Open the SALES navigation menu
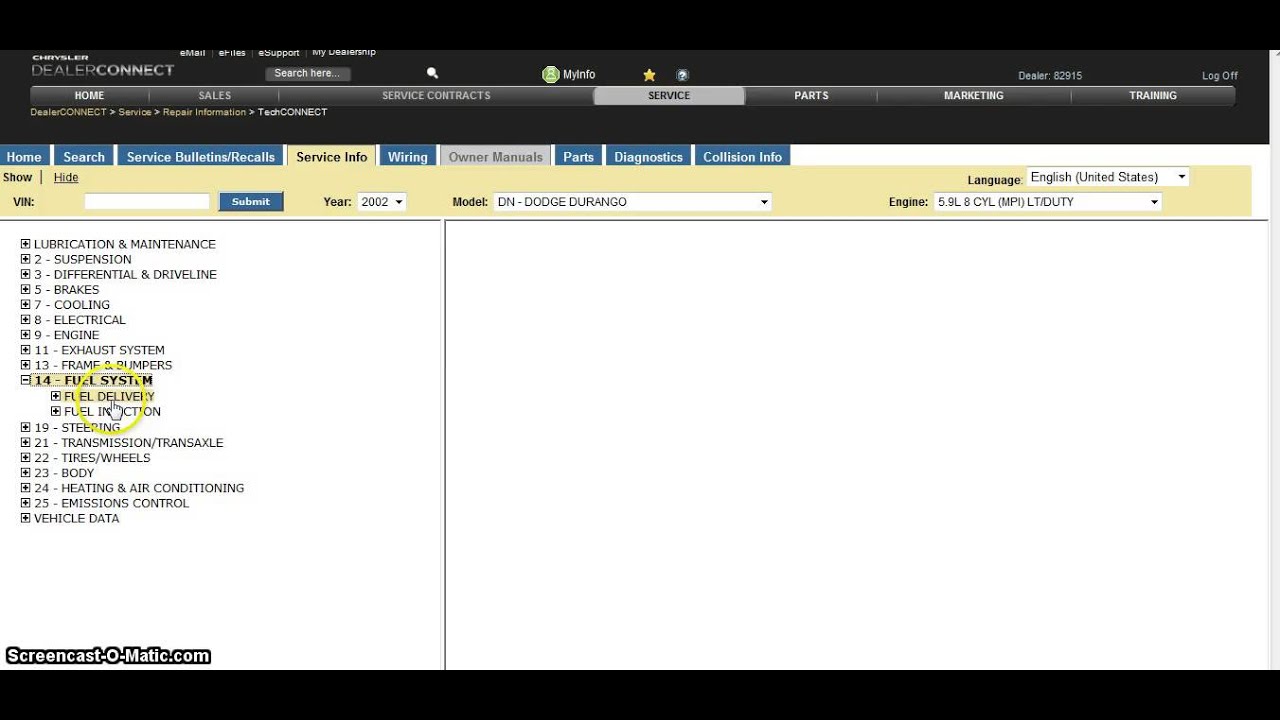Image resolution: width=1280 pixels, height=720 pixels. [x=214, y=96]
